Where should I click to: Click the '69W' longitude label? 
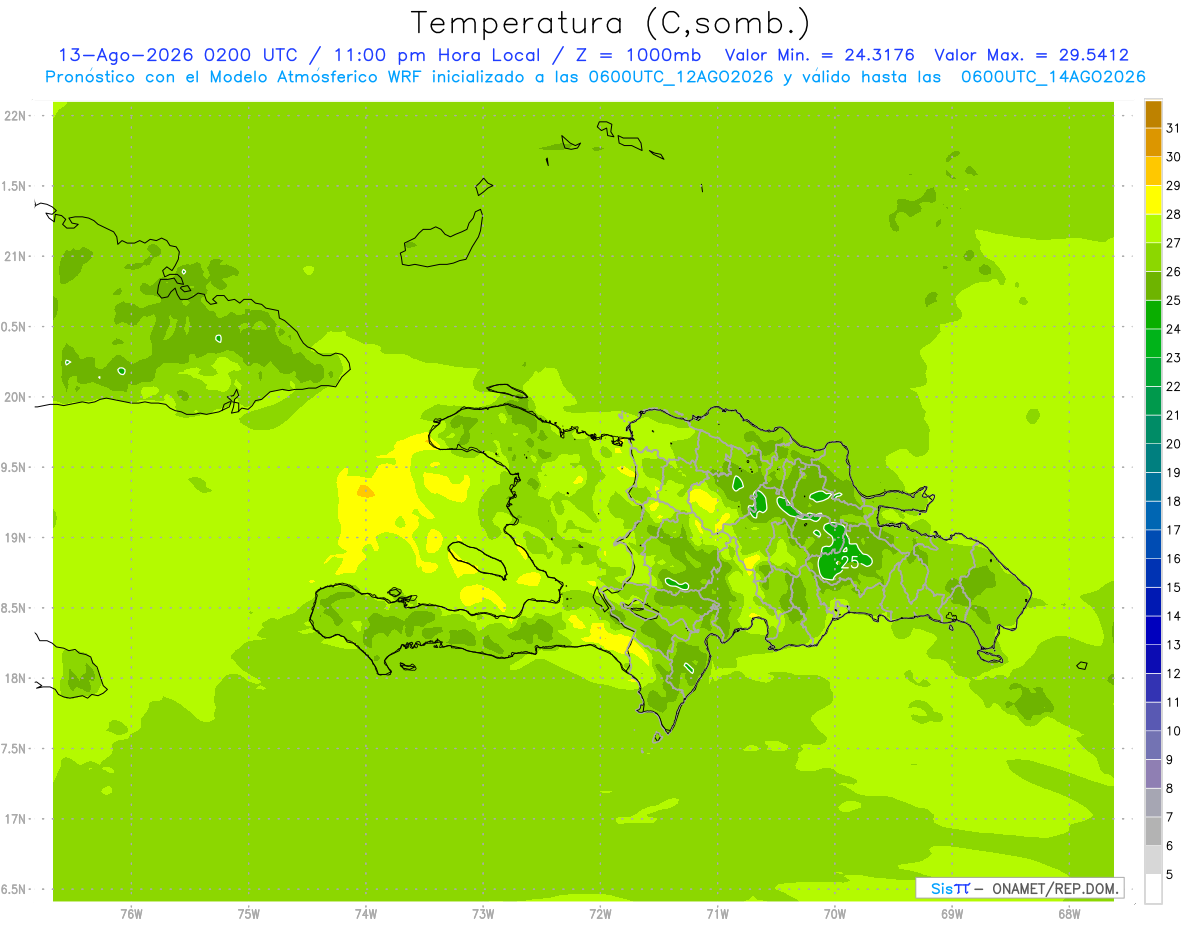(952, 914)
